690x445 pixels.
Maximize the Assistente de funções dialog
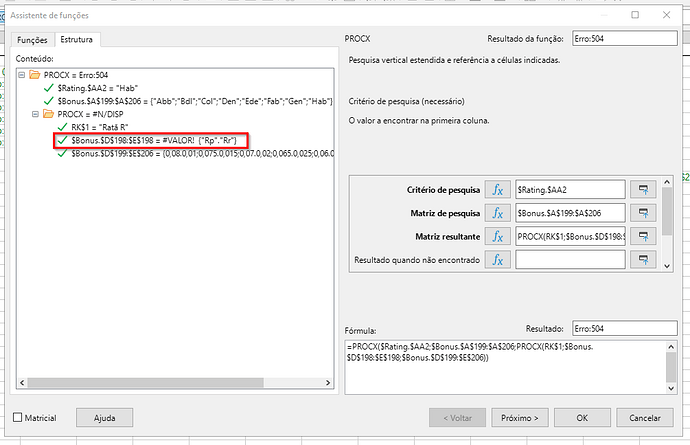[635, 15]
